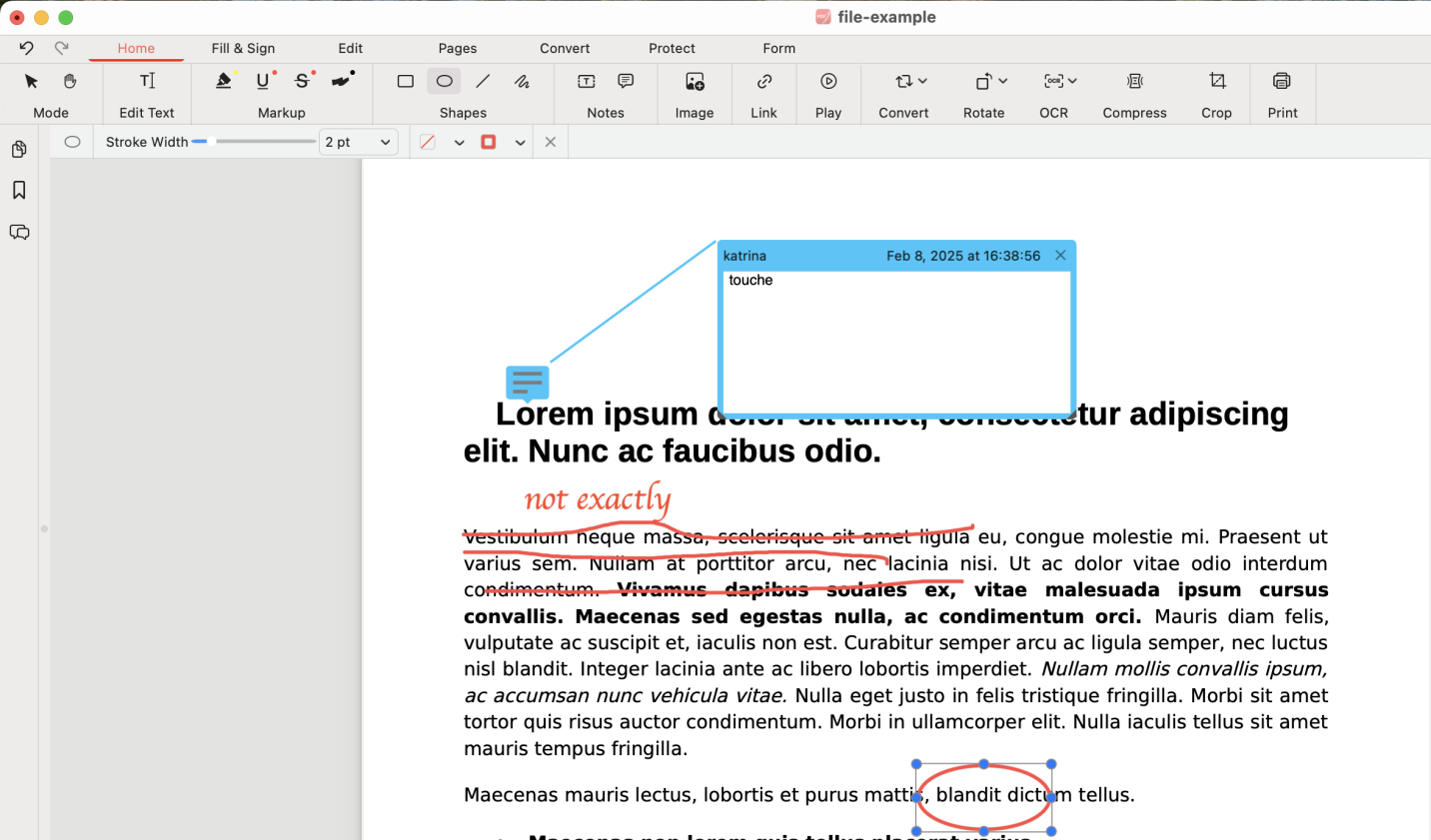
Task: Click the Link tool icon
Action: pos(763,81)
